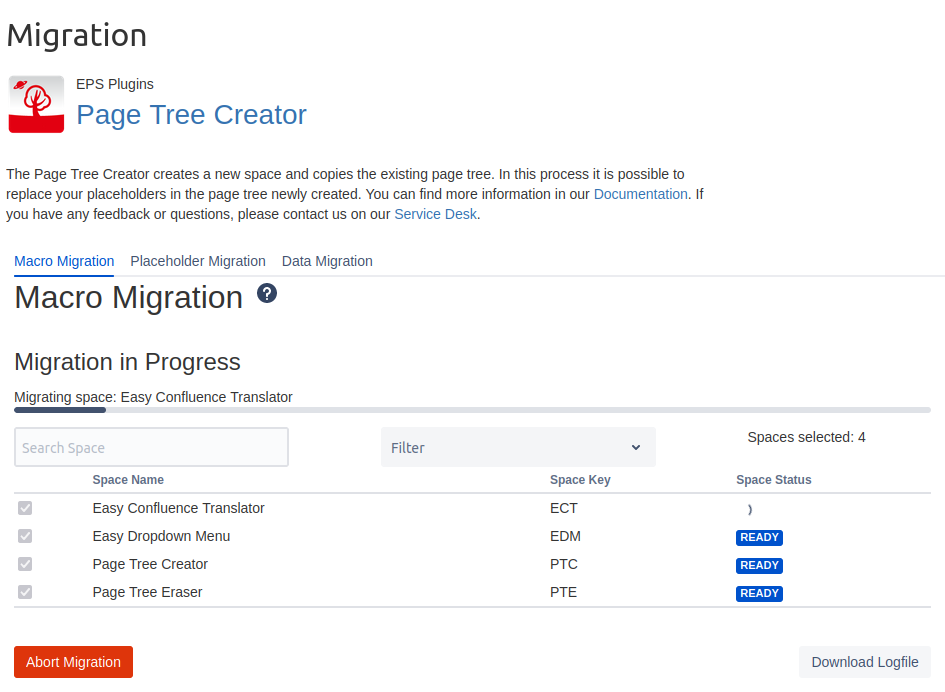This screenshot has height=692, width=945.
Task: Switch to the Data Migration tab
Action: tap(327, 261)
